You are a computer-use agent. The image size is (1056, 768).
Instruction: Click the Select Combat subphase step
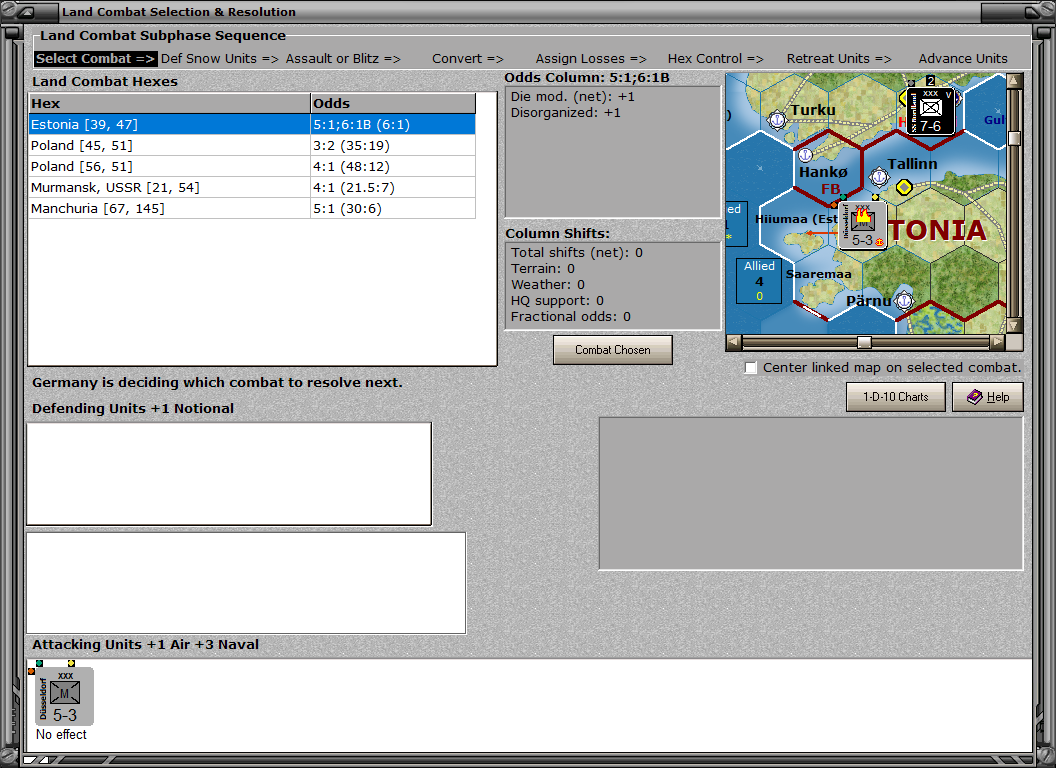click(96, 59)
